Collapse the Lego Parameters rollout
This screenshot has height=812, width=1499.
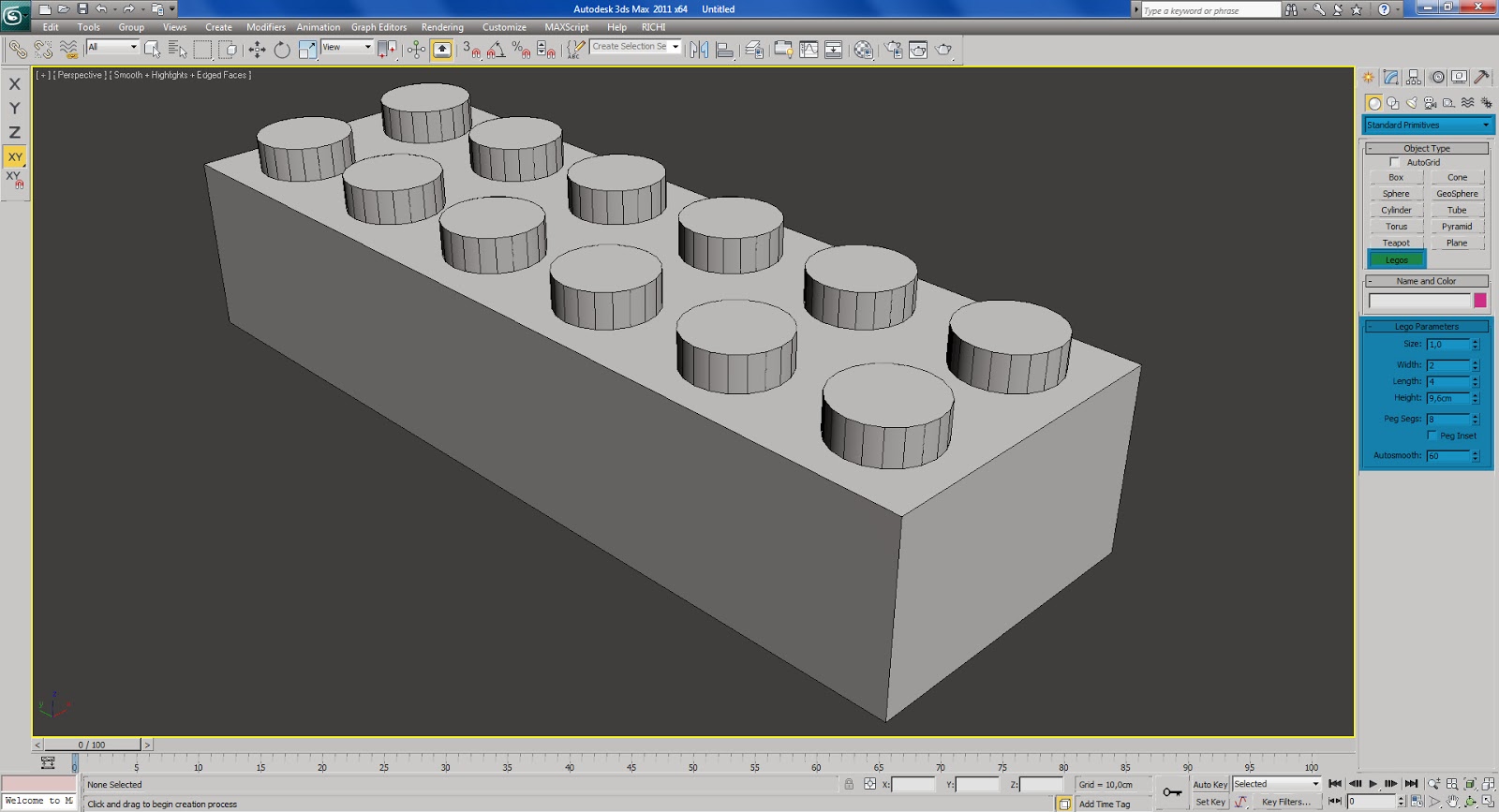pos(1426,327)
